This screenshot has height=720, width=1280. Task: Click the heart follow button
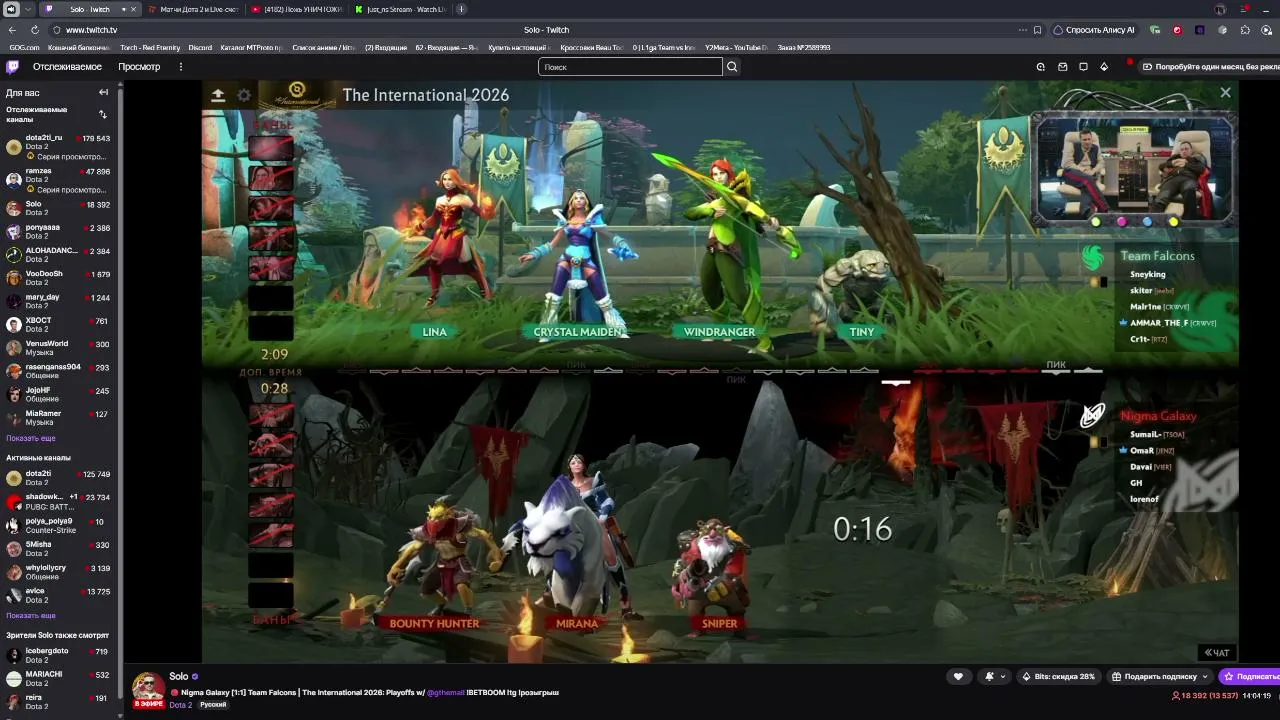(x=958, y=677)
